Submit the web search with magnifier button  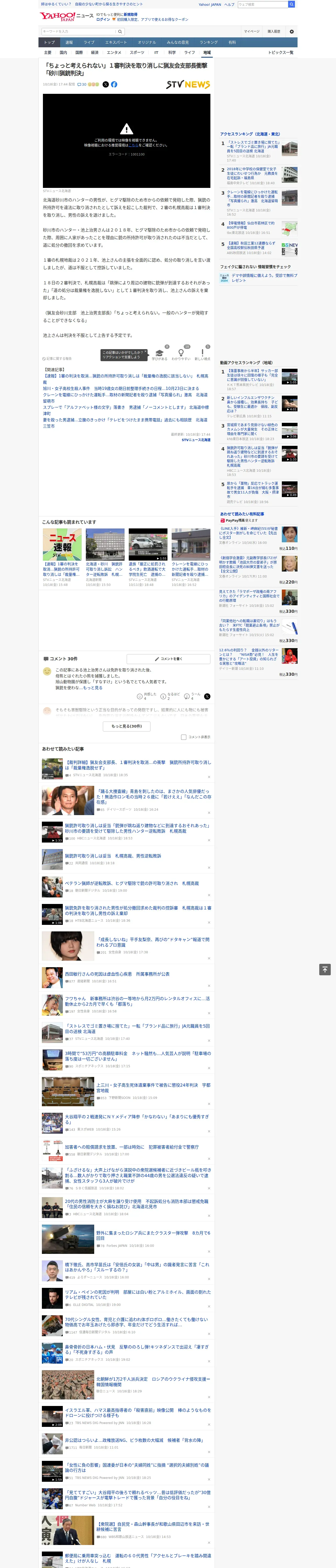[292, 4]
